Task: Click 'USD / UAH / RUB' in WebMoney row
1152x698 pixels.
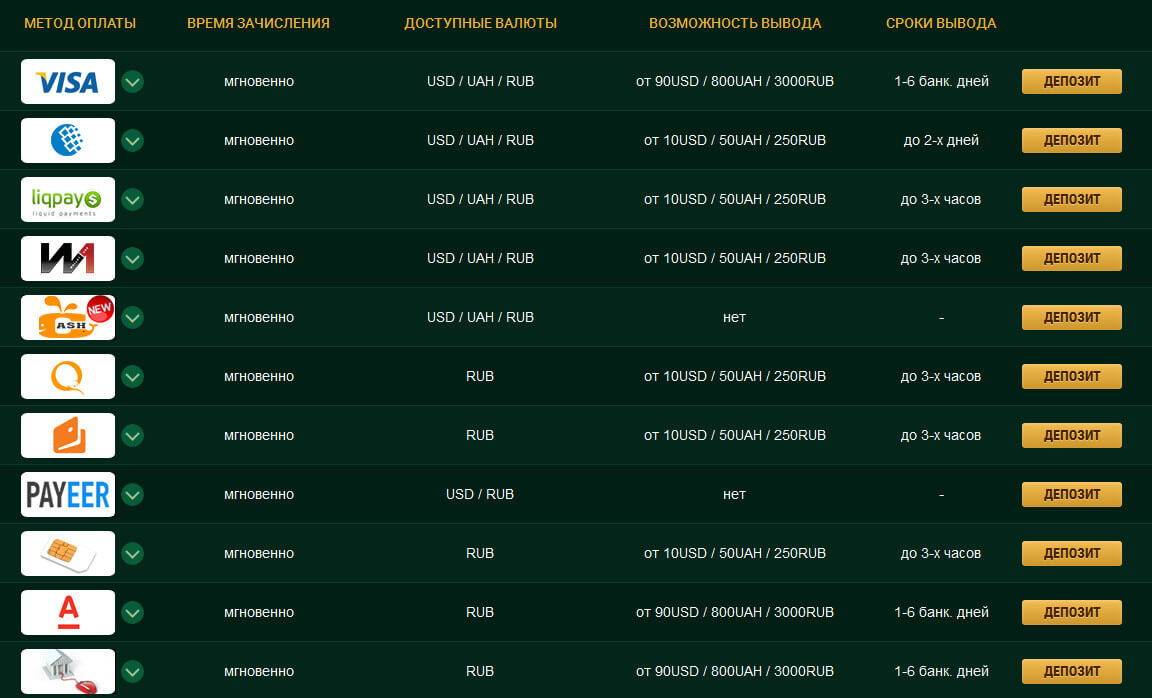Action: pos(480,140)
